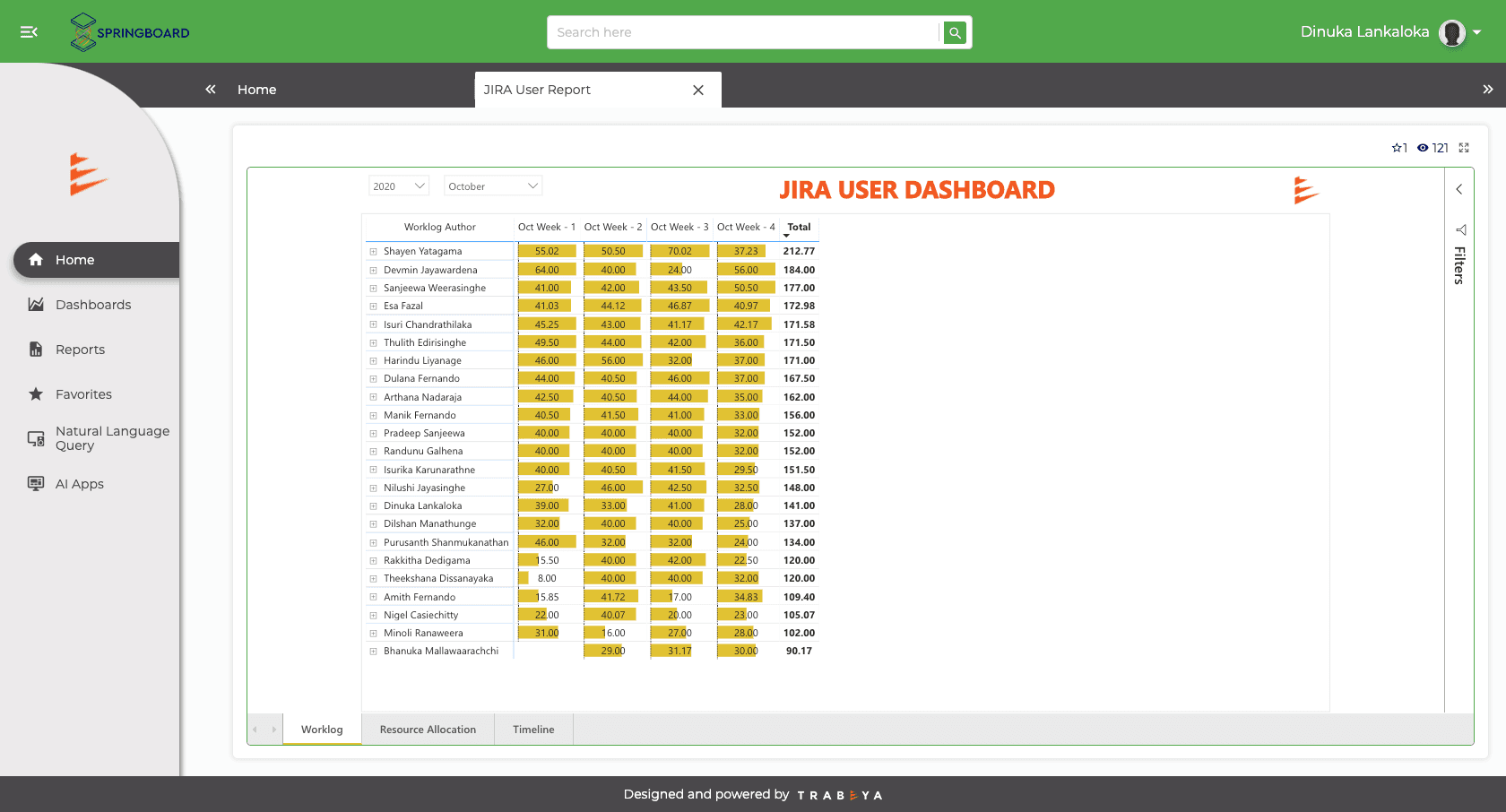Screen dimensions: 1506x812
Task: Expand report to fullscreen
Action: tap(1464, 148)
